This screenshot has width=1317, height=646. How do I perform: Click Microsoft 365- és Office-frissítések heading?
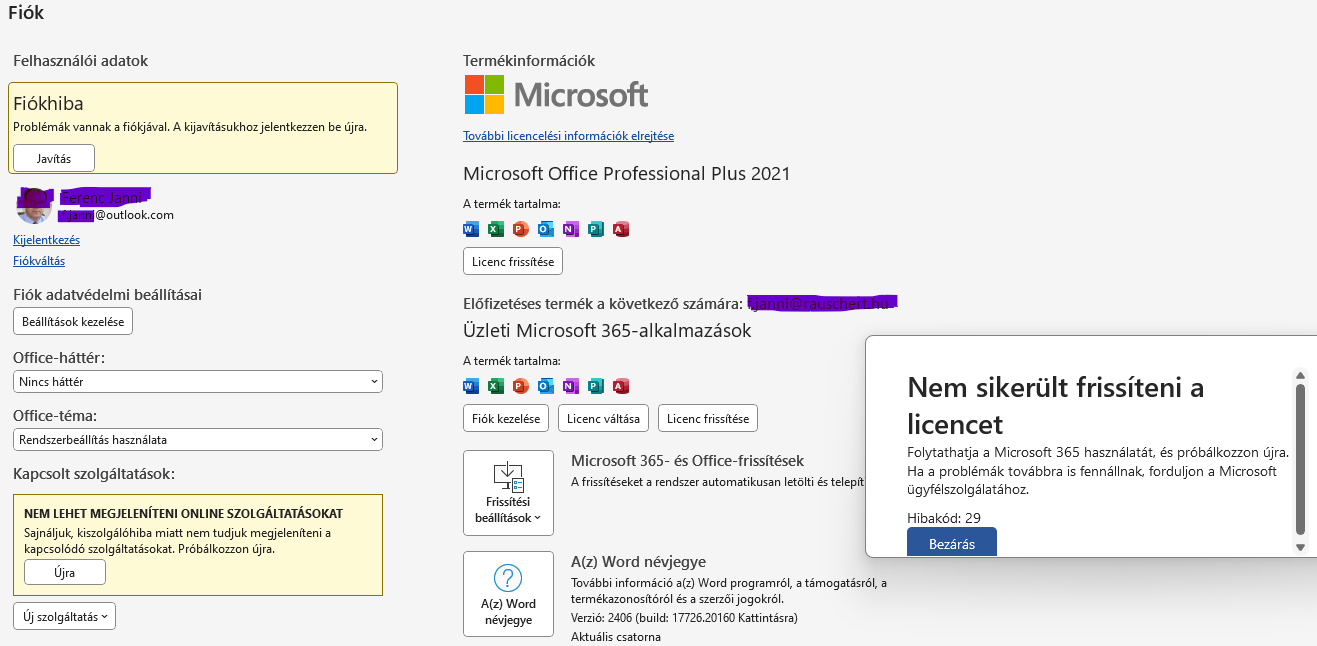(x=687, y=461)
